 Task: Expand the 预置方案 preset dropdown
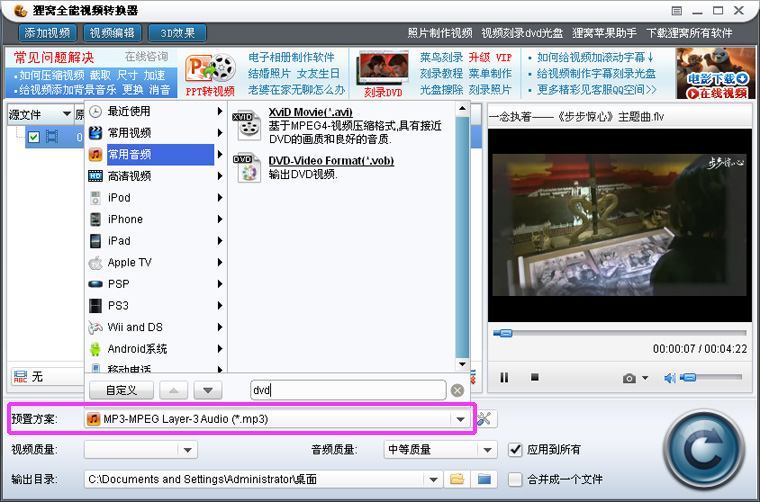(460, 419)
